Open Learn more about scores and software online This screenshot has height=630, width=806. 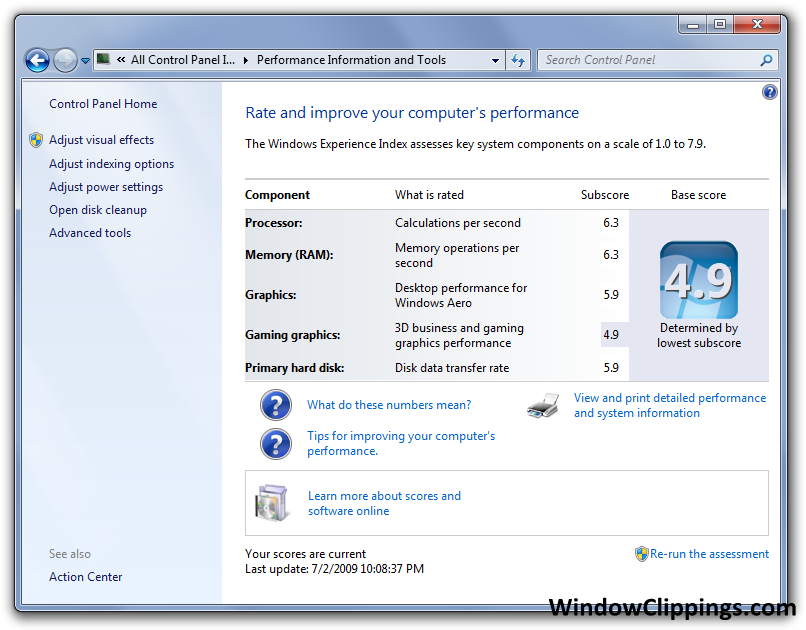pyautogui.click(x=384, y=504)
